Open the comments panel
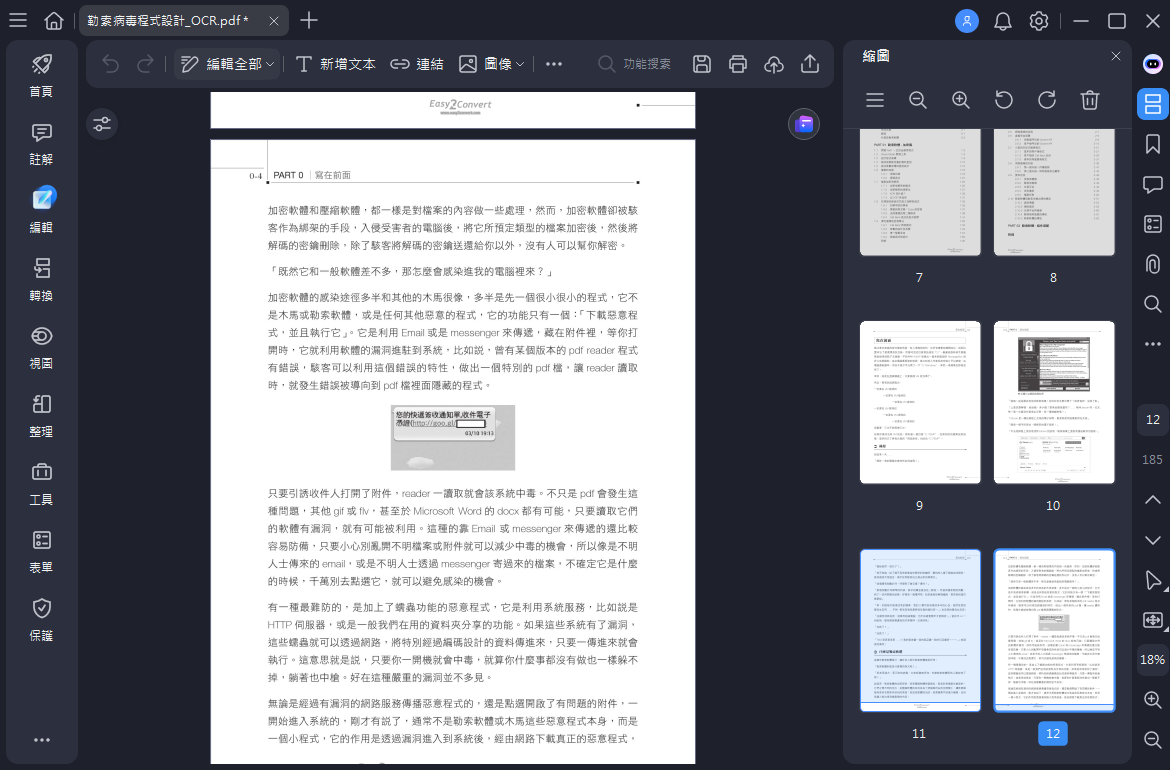 pos(1153,184)
